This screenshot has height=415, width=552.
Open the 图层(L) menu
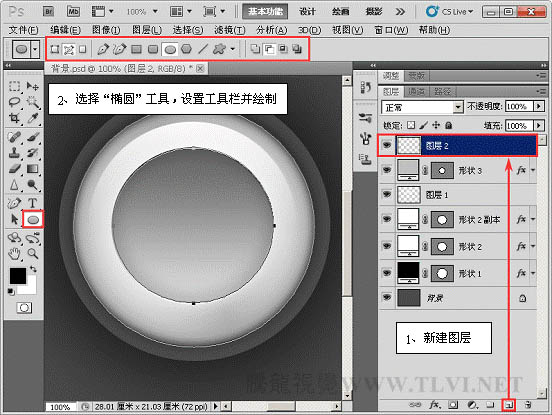147,30
